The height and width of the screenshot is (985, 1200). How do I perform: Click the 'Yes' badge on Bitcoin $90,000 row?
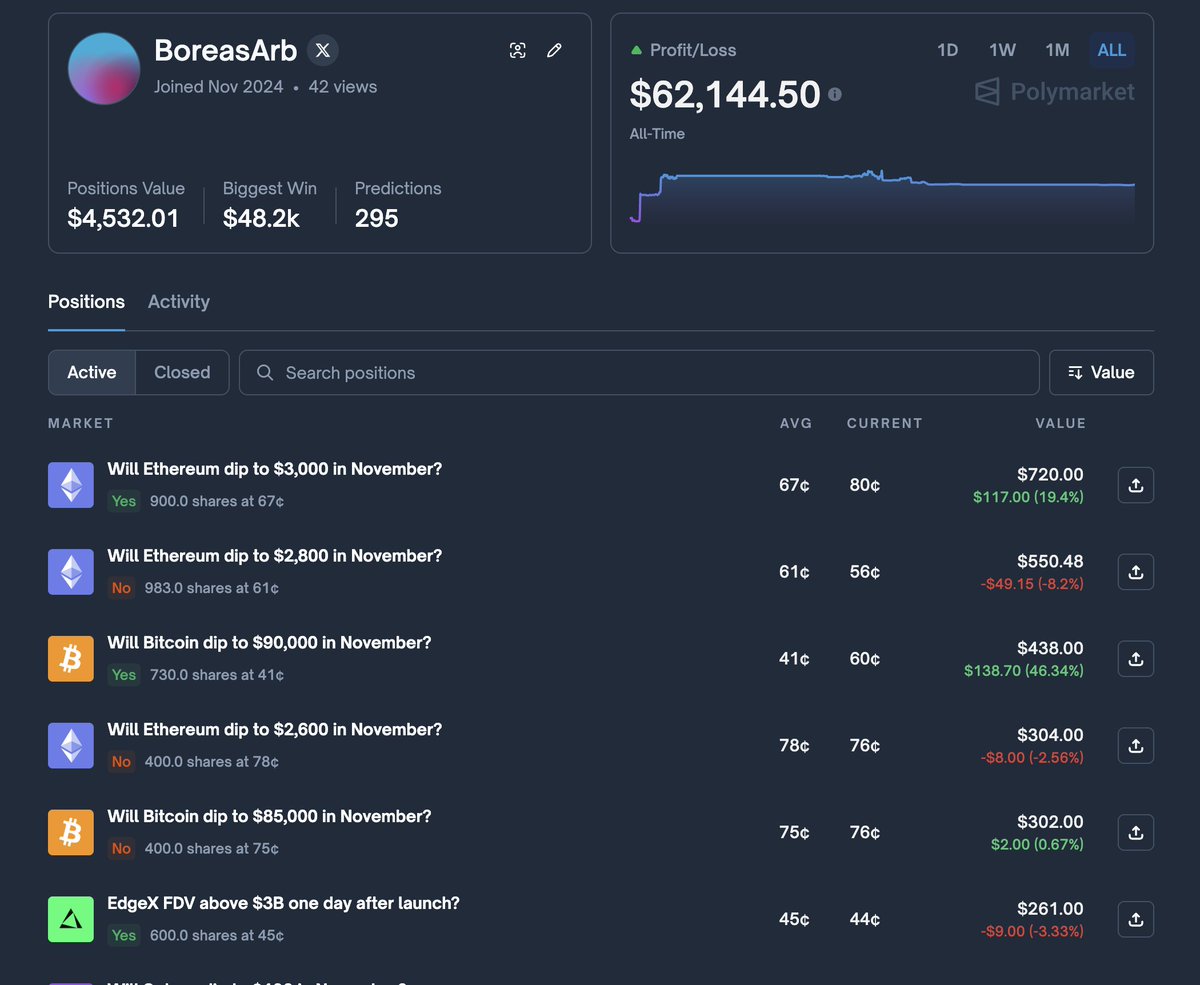click(124, 675)
